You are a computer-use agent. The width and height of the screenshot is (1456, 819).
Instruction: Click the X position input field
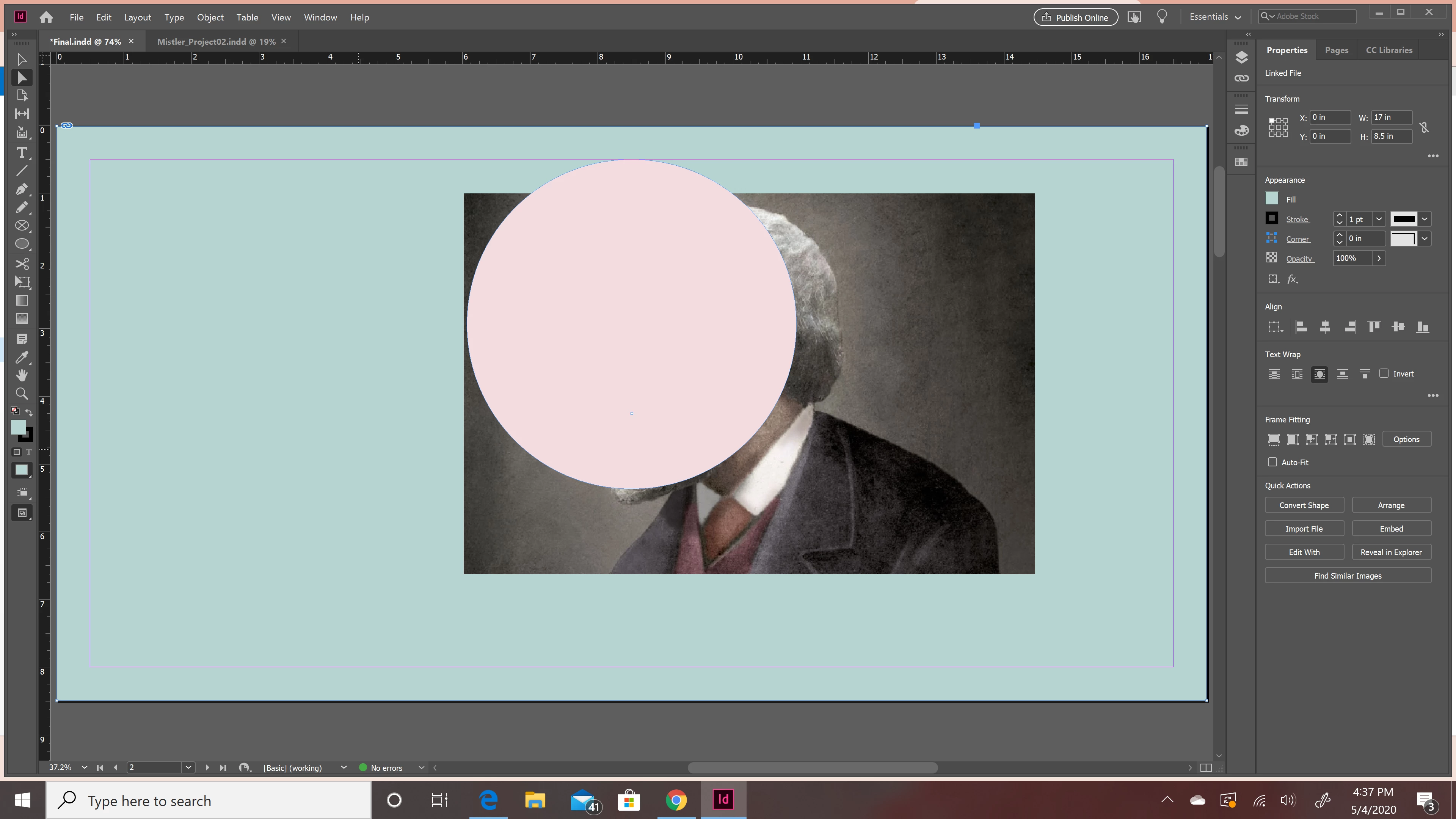1329,117
